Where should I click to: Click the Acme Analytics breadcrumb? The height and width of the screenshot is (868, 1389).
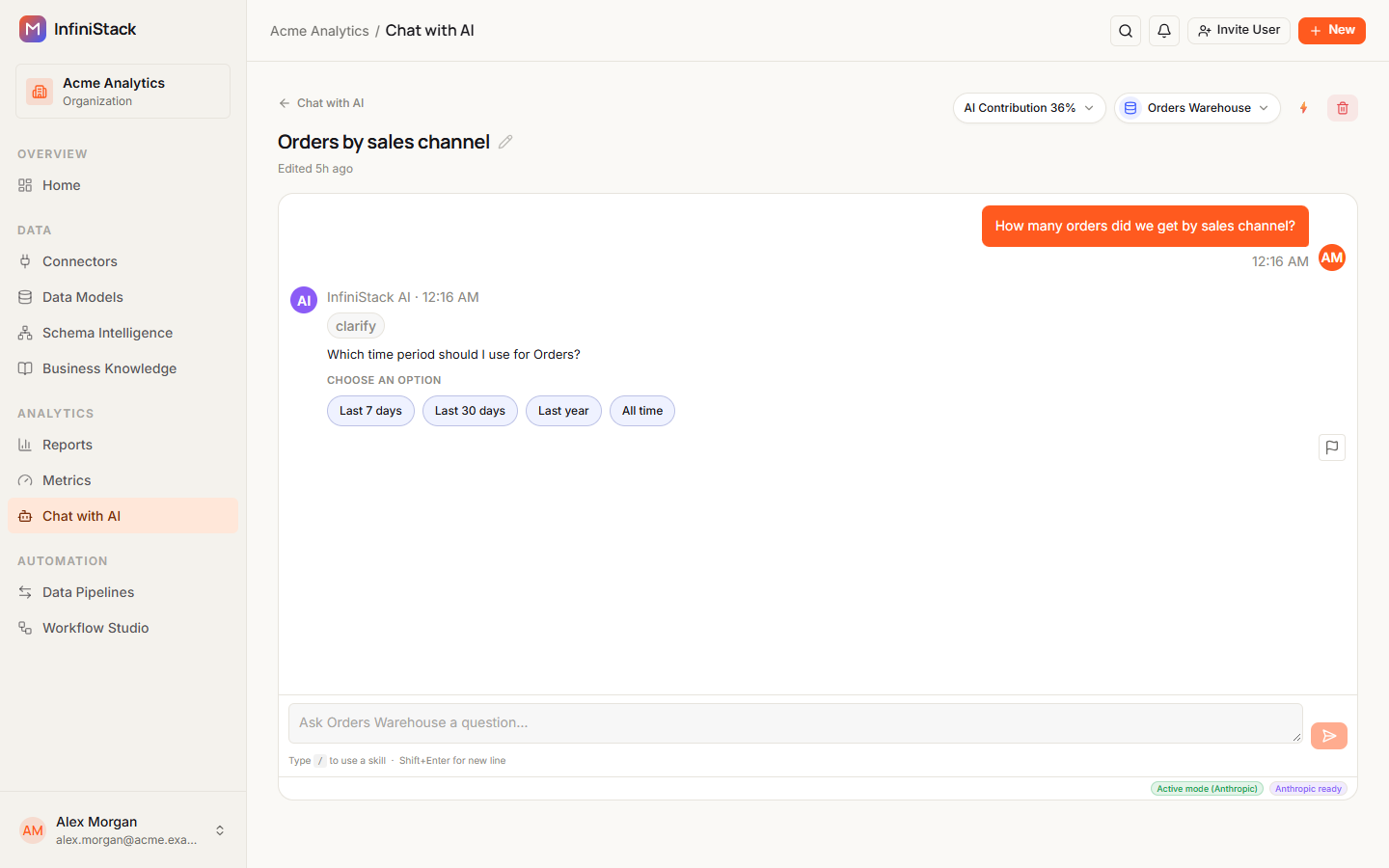click(319, 31)
